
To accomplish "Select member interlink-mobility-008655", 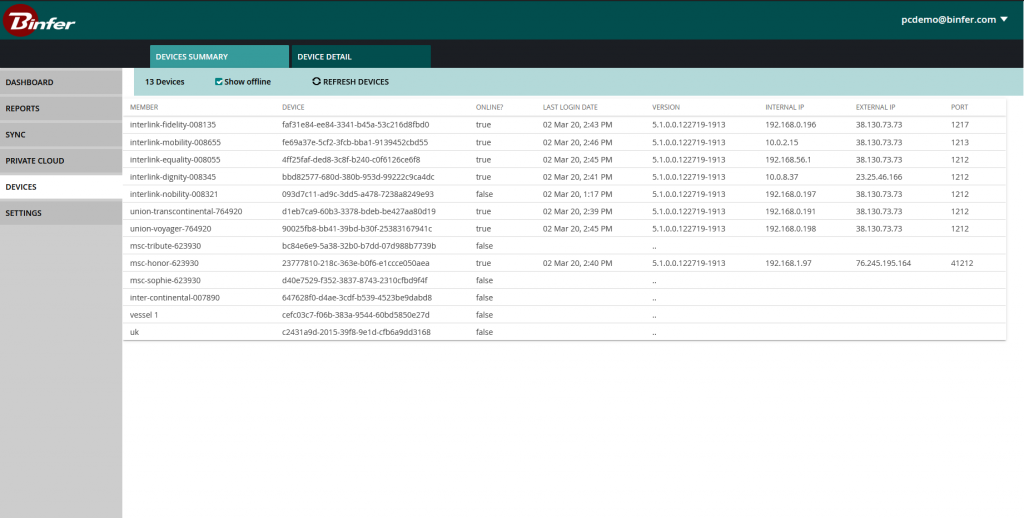I will coord(175,142).
